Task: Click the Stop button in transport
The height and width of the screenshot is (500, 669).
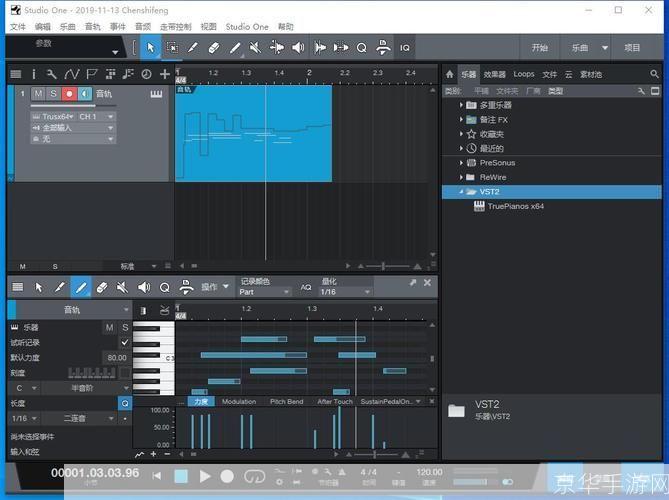Action: pos(181,476)
